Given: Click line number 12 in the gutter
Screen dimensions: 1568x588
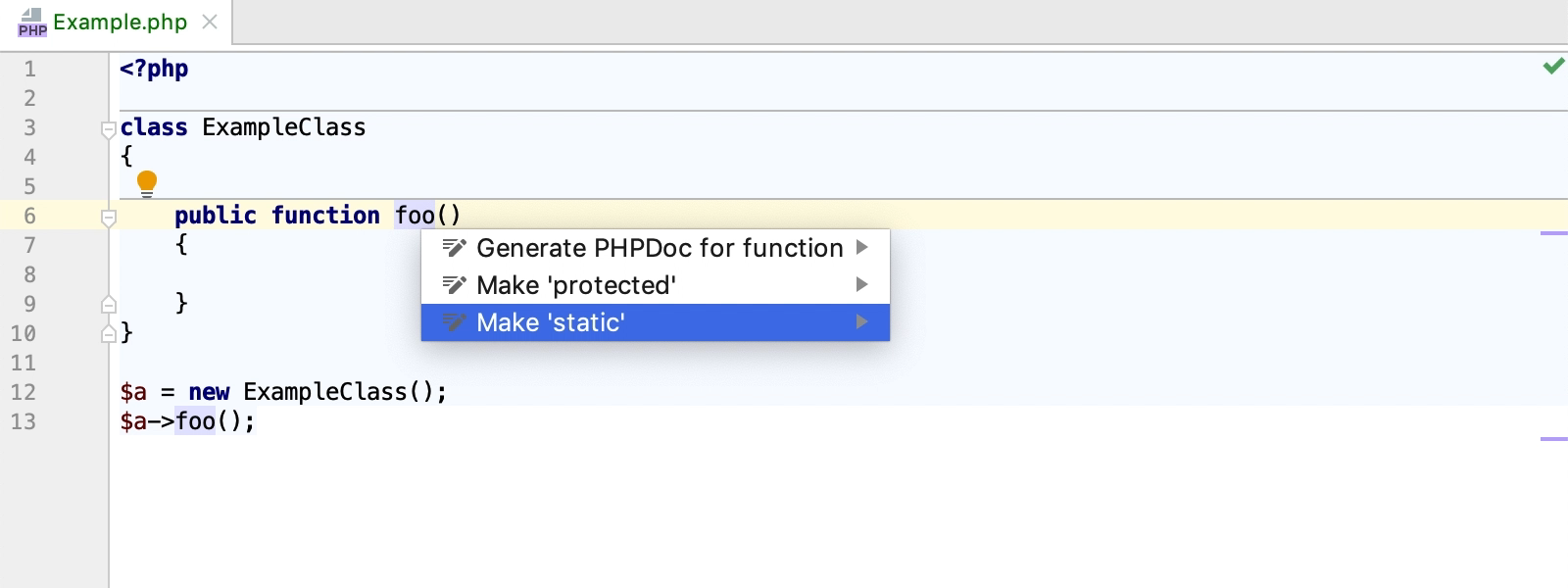Looking at the screenshot, I should (x=24, y=392).
